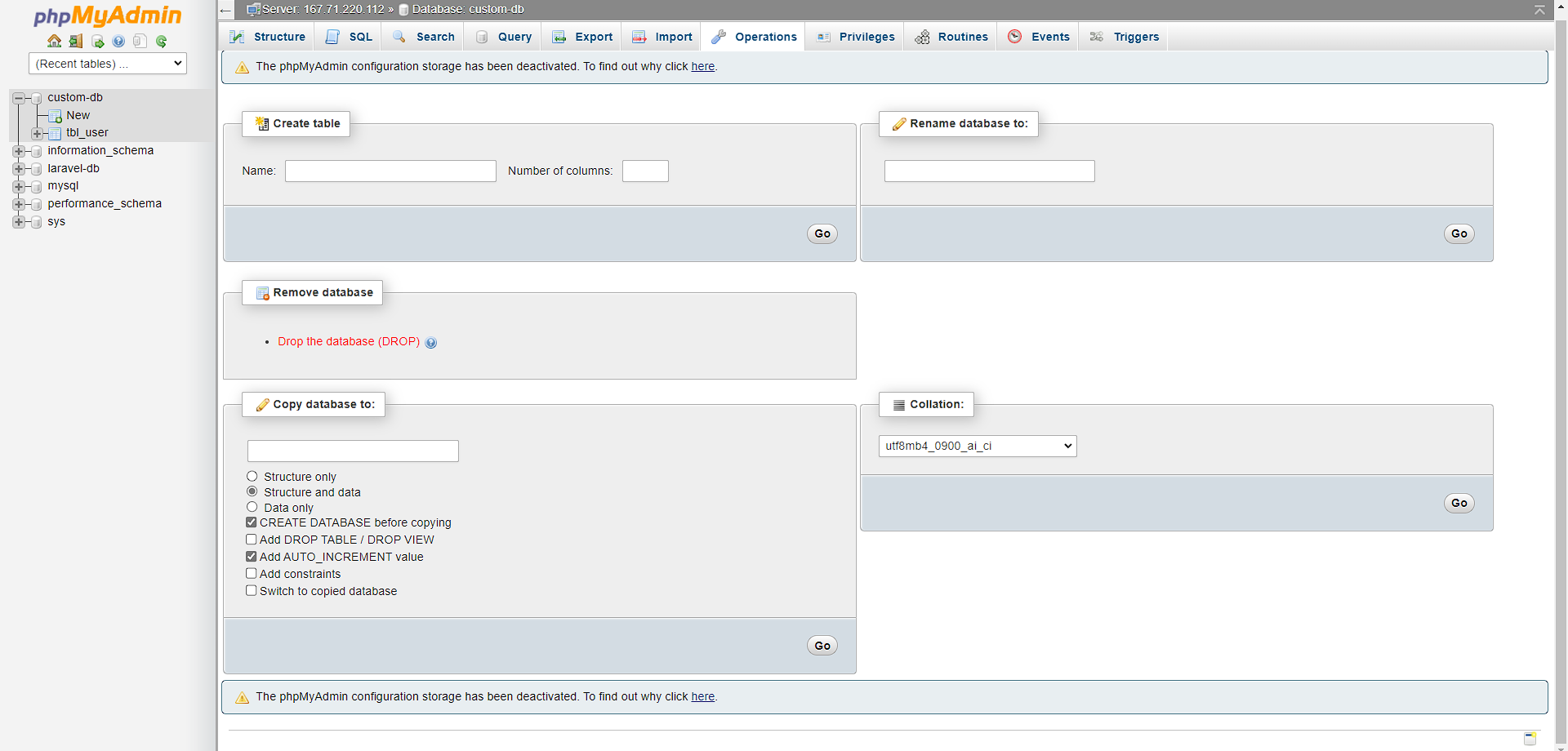Screen dimensions: 1568x751
Task: Click the warning icon in the bottom notice
Action: pos(242,697)
